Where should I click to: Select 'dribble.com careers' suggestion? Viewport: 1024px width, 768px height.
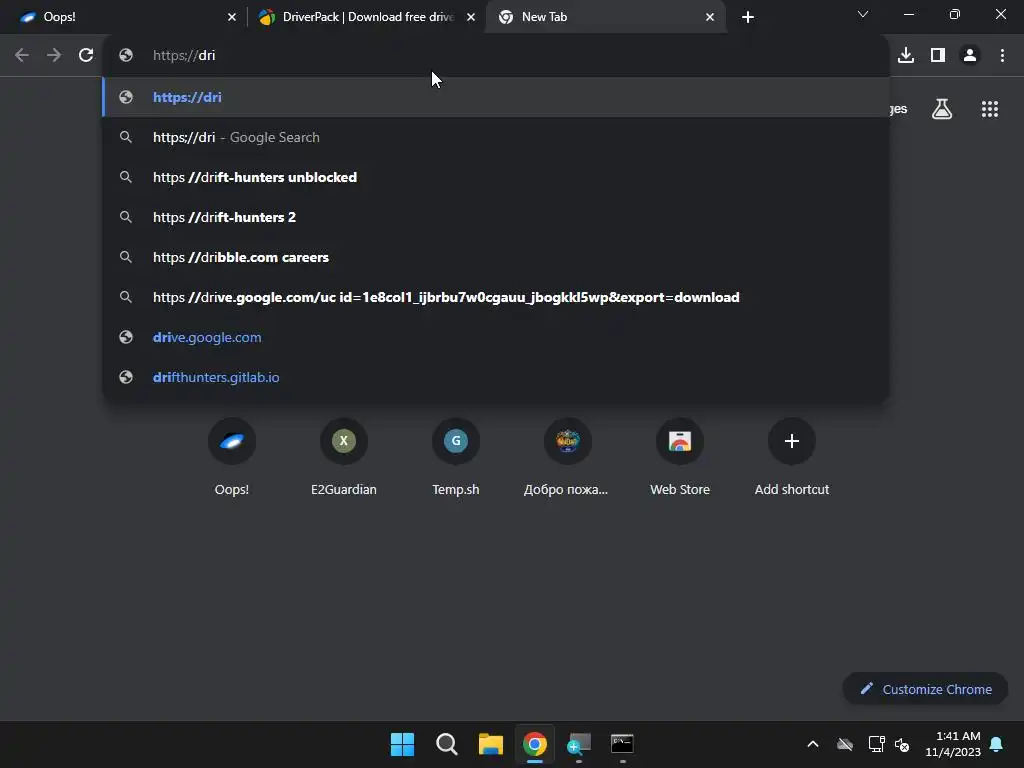[x=496, y=257]
